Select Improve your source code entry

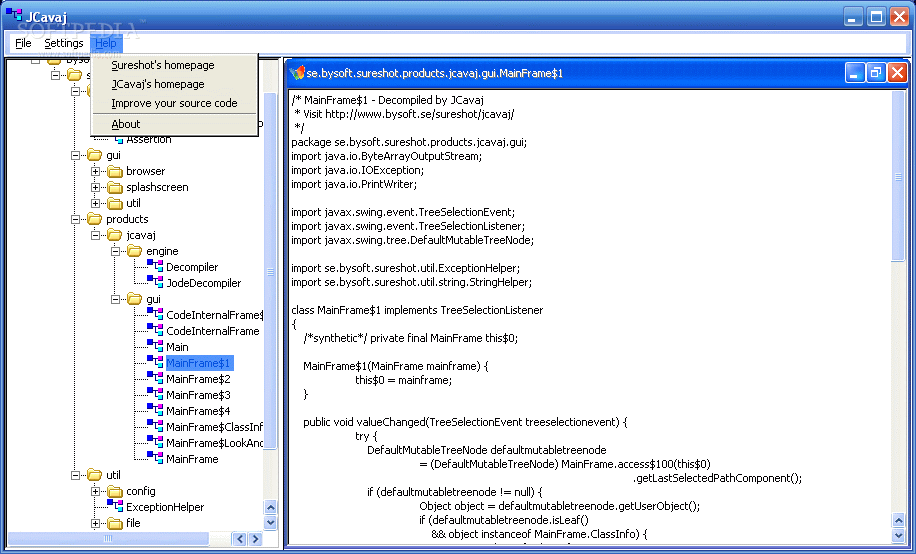(x=174, y=103)
